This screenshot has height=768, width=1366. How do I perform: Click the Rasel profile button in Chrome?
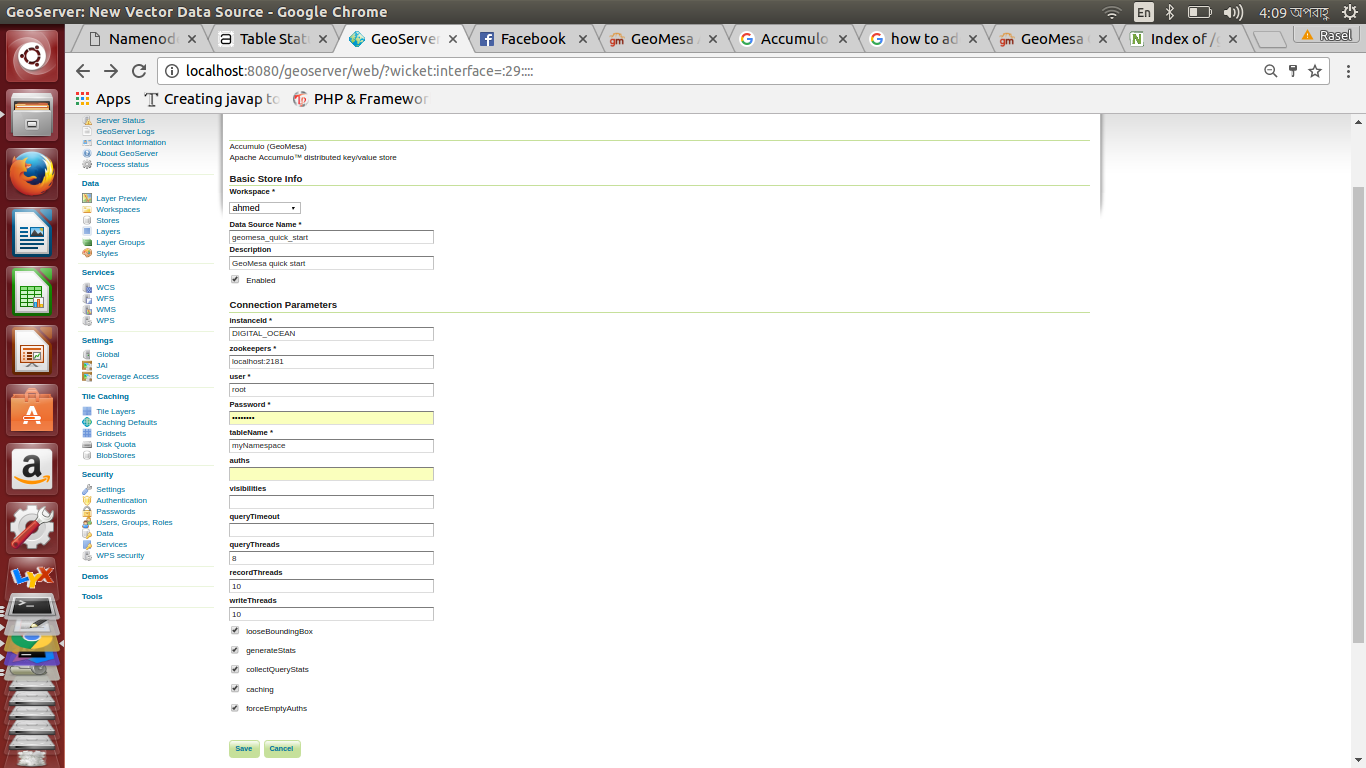click(1326, 35)
